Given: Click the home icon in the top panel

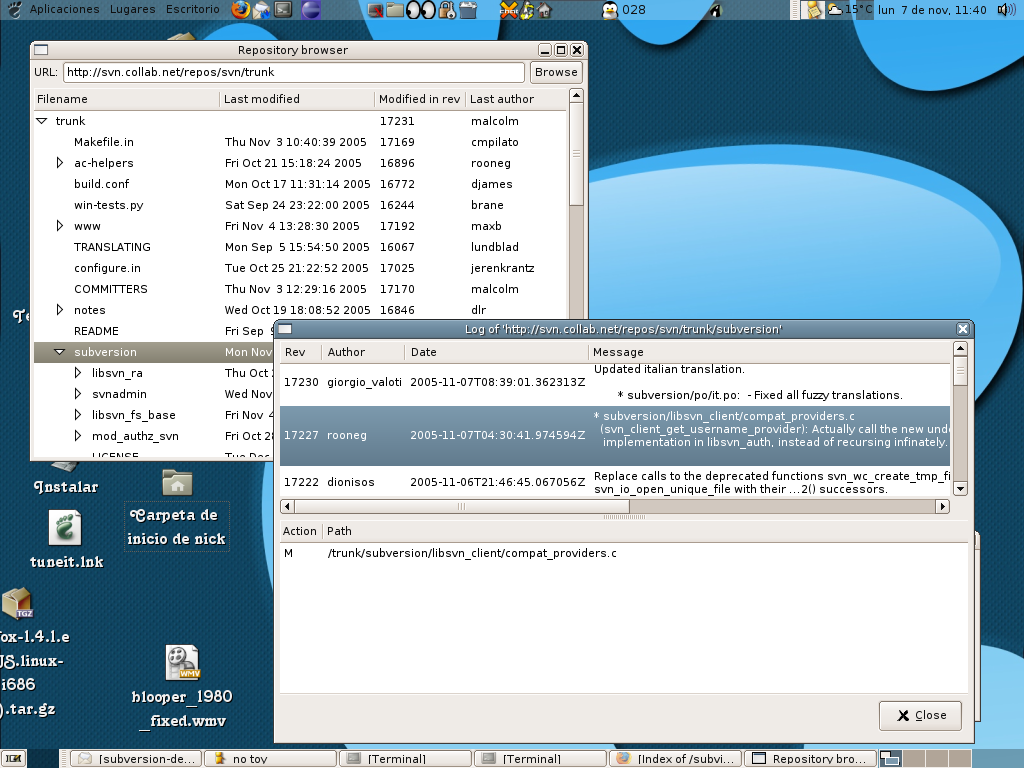Looking at the screenshot, I should (544, 10).
